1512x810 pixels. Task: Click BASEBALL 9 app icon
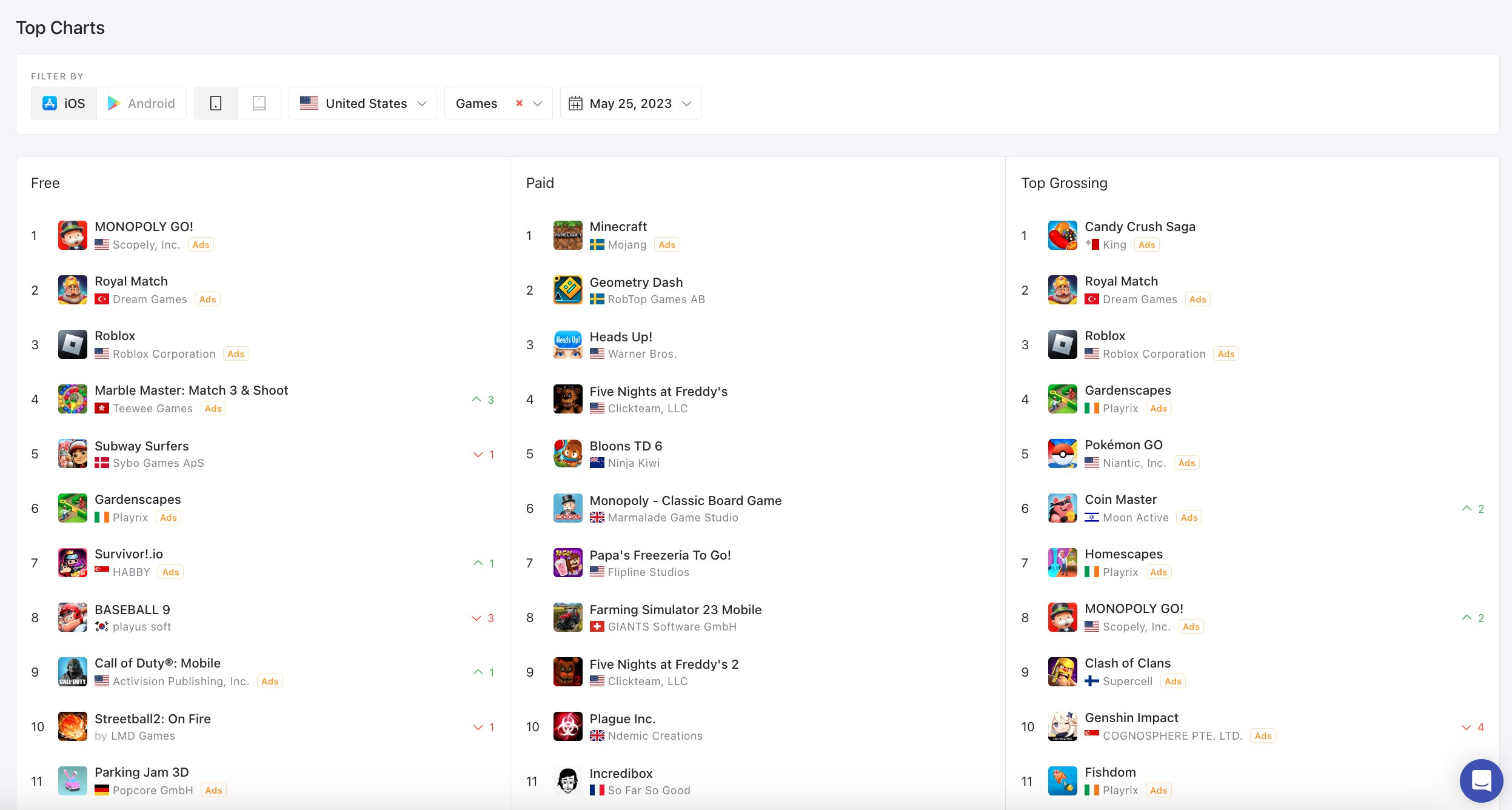point(73,617)
